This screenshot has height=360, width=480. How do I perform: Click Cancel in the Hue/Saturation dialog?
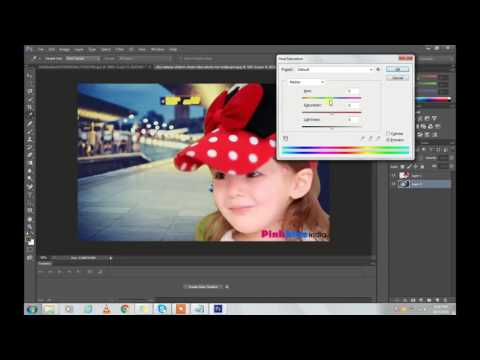coord(397,78)
